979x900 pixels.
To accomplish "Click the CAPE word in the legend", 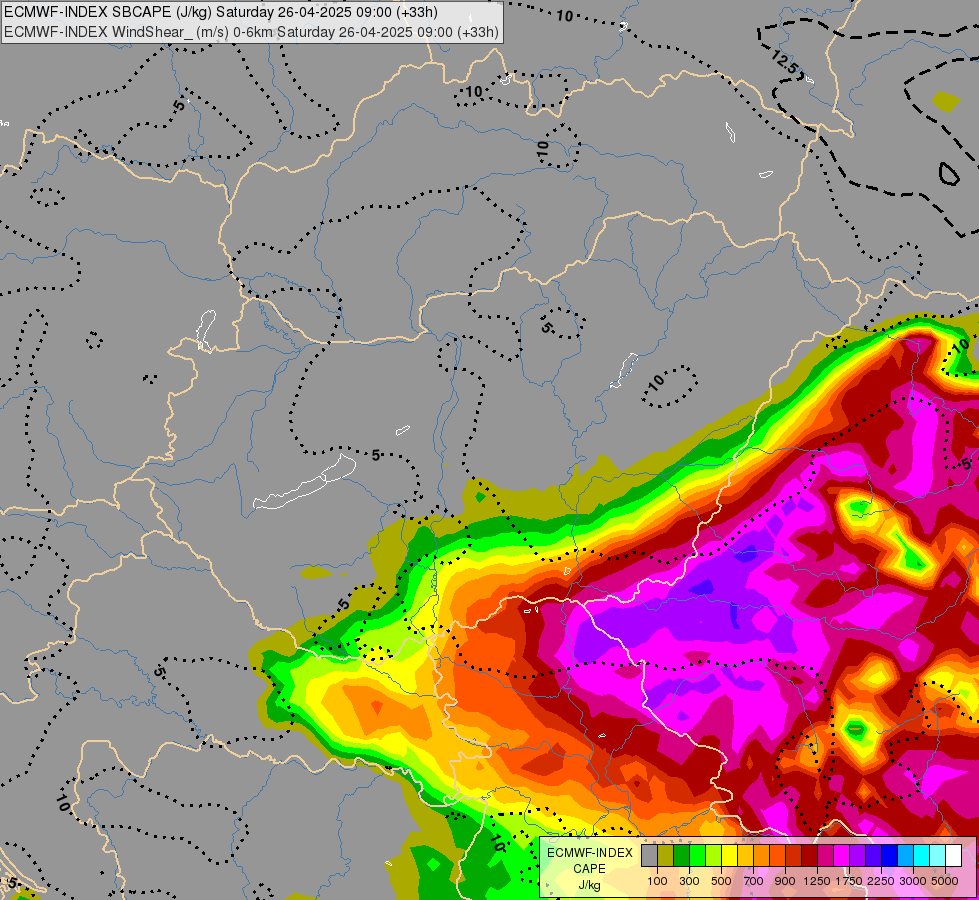I will click(589, 869).
